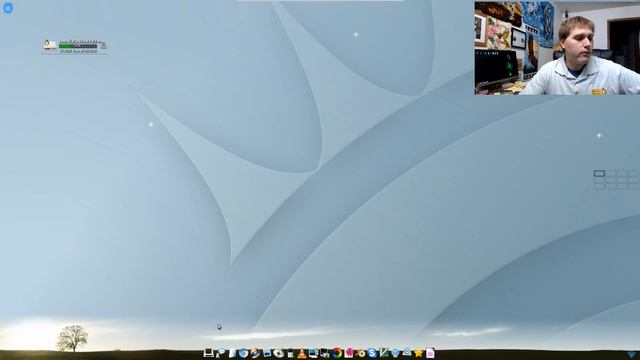Click the blue circle icon at top-left corner

8,8
